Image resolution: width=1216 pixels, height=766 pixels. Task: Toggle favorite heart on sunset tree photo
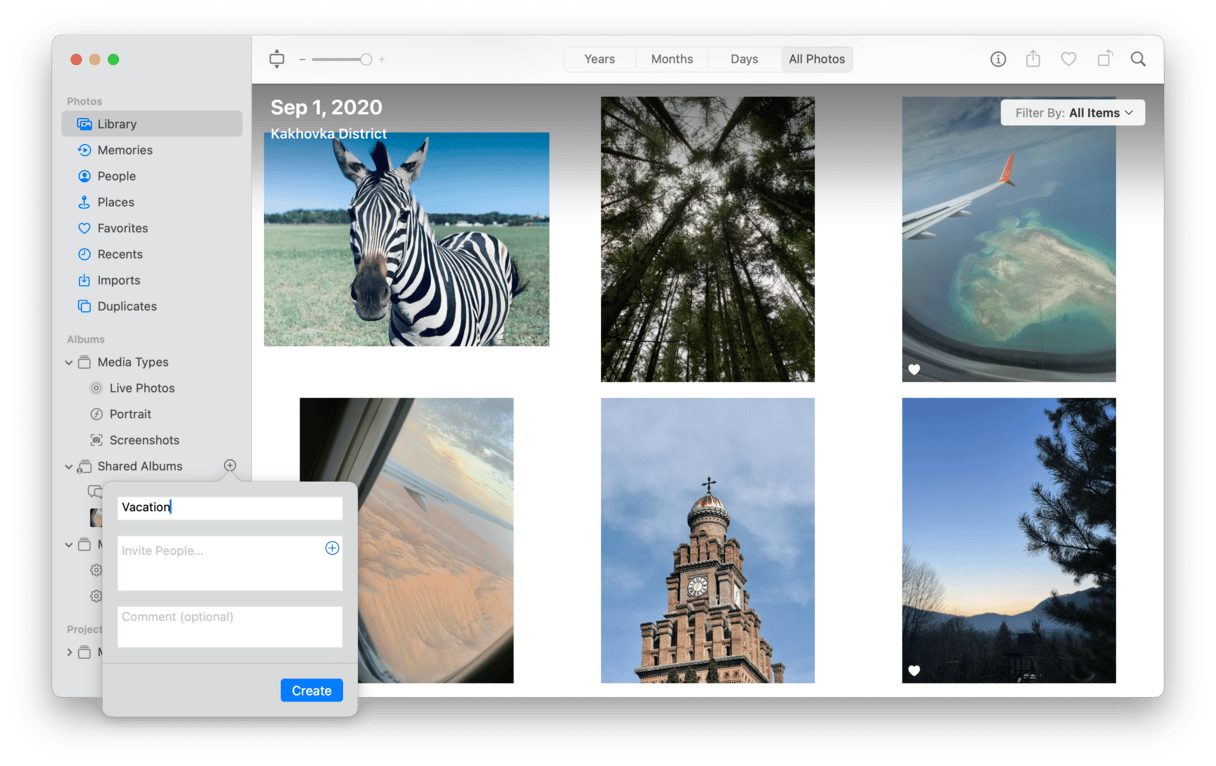(x=914, y=670)
